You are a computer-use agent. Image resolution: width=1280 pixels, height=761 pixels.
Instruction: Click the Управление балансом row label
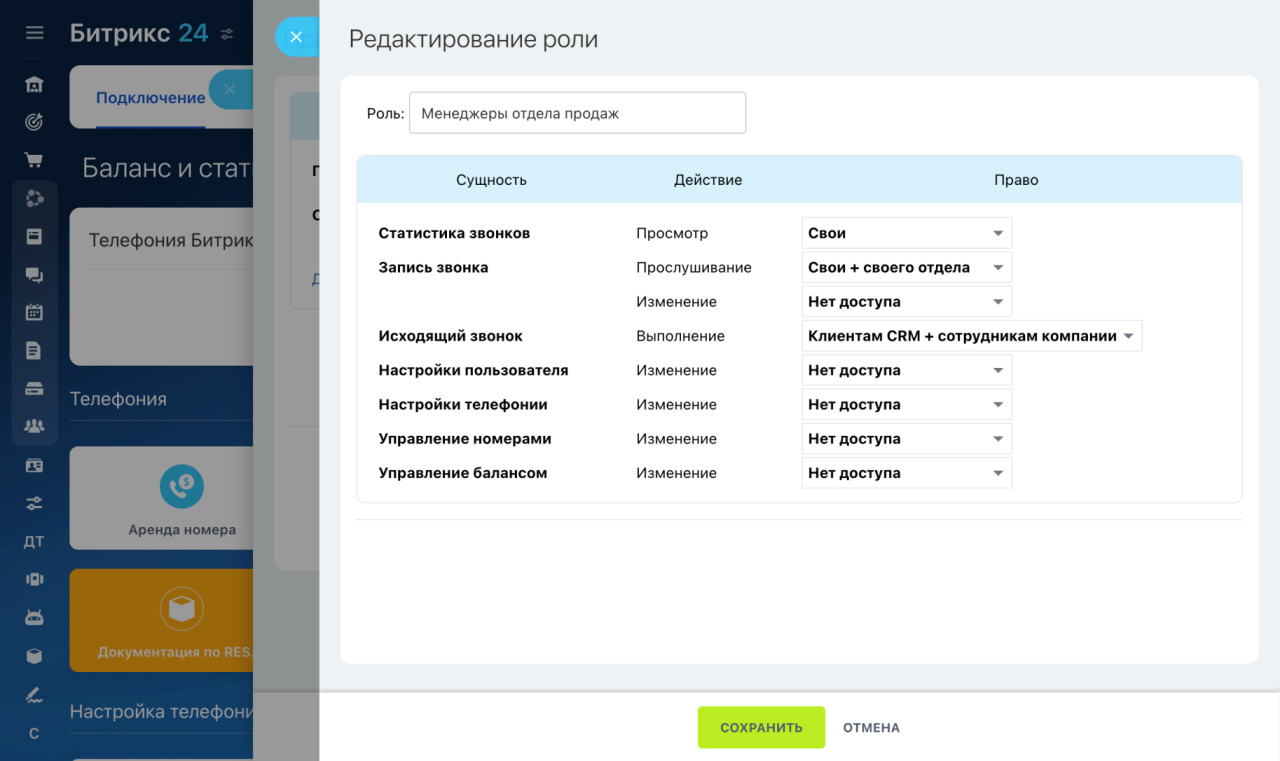pyautogui.click(x=462, y=473)
